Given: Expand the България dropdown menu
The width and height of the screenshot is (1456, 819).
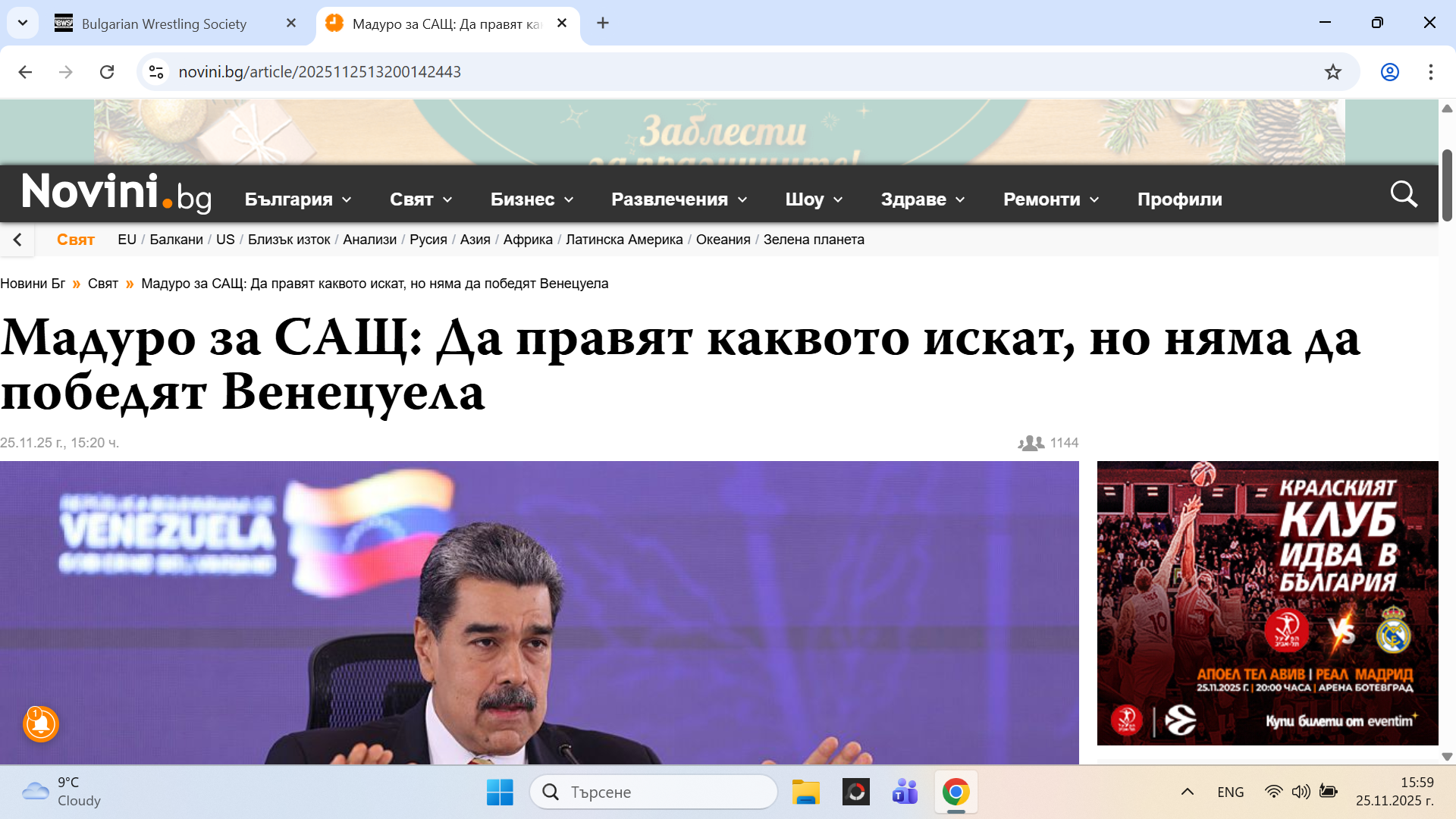Looking at the screenshot, I should pyautogui.click(x=297, y=199).
